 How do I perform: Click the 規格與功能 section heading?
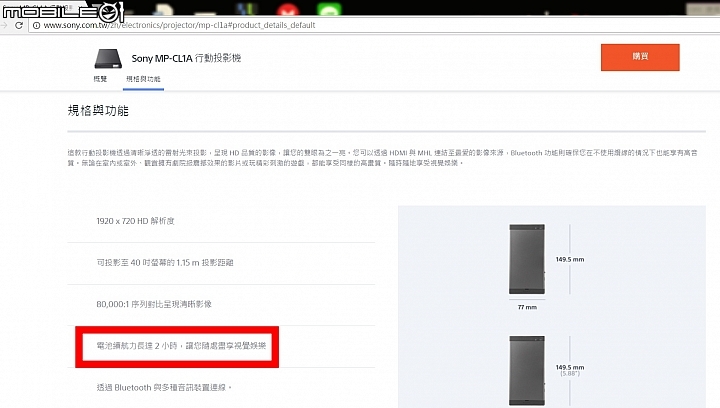98,111
